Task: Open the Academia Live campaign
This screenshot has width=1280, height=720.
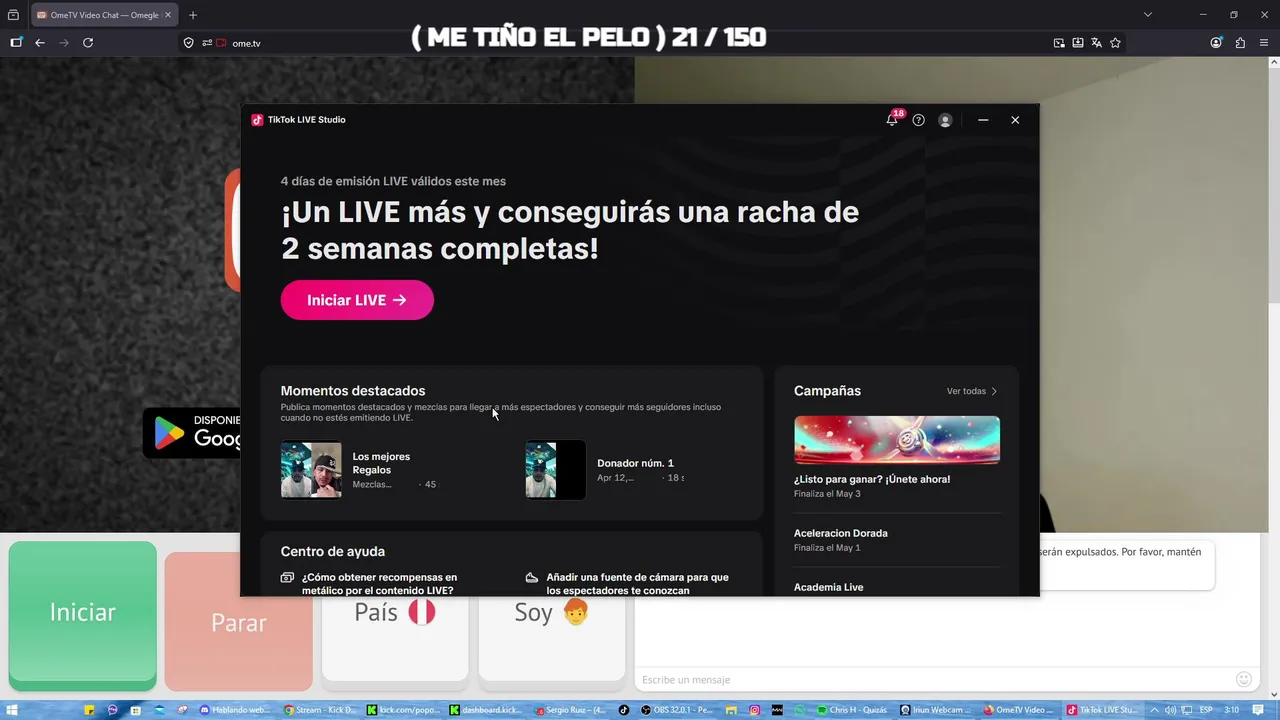Action: point(828,587)
